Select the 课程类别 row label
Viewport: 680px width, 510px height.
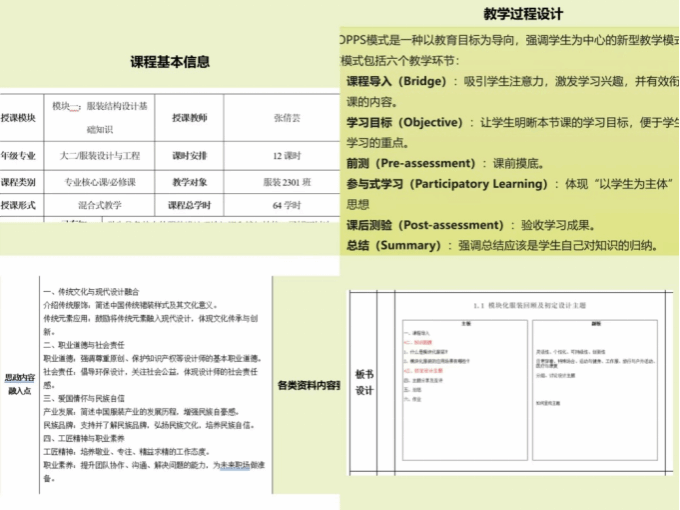coord(18,182)
